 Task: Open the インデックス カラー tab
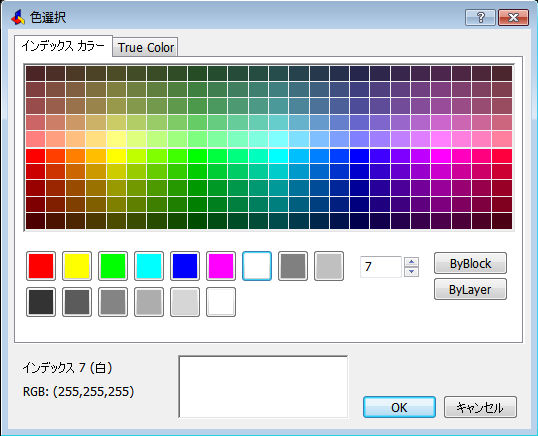click(63, 46)
